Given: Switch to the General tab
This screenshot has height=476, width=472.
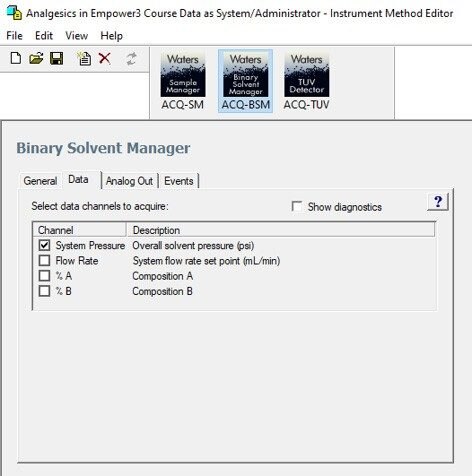Looking at the screenshot, I should pos(40,181).
